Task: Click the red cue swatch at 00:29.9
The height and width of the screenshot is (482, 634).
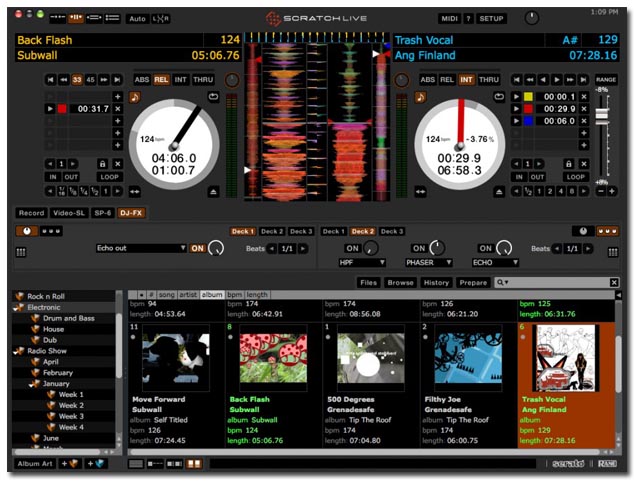Action: [x=528, y=109]
